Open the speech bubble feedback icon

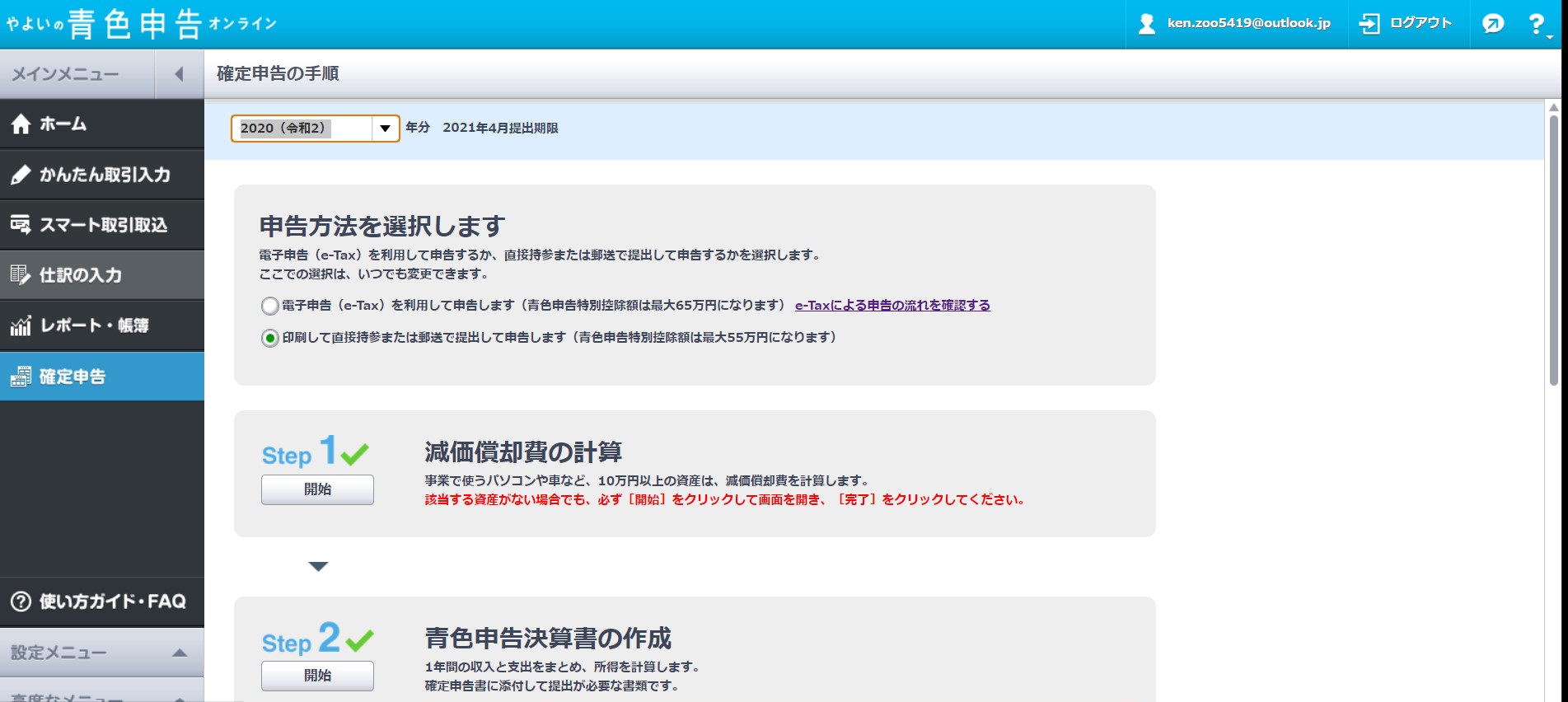coord(1493,24)
